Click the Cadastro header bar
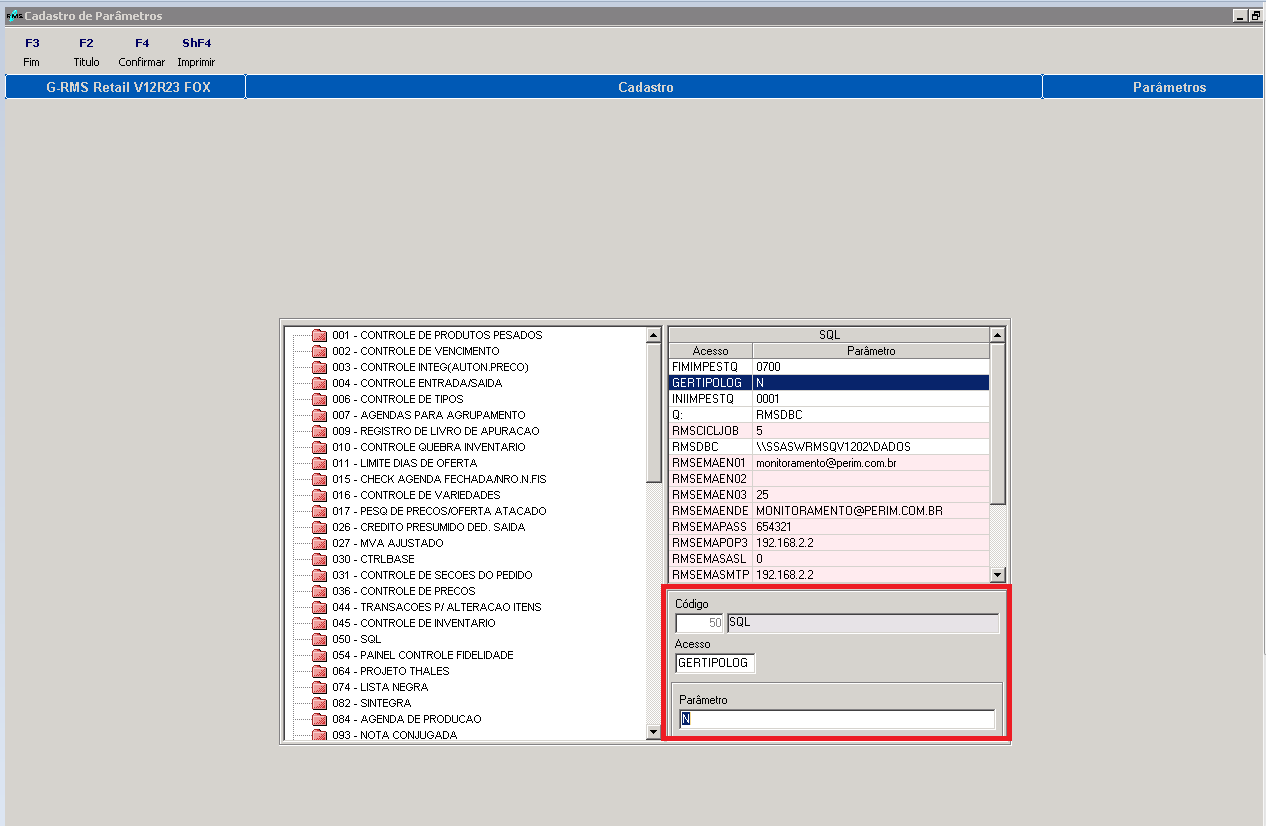This screenshot has height=826, width=1266. (644, 87)
